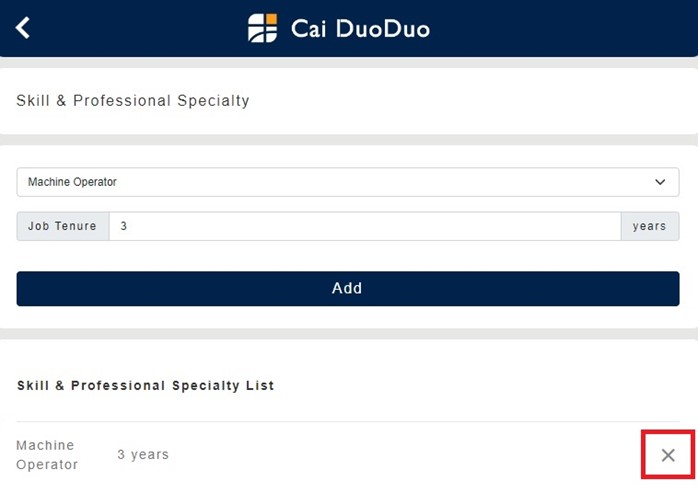The height and width of the screenshot is (504, 698).
Task: Click the empty right side of the navy header
Action: (x=580, y=28)
